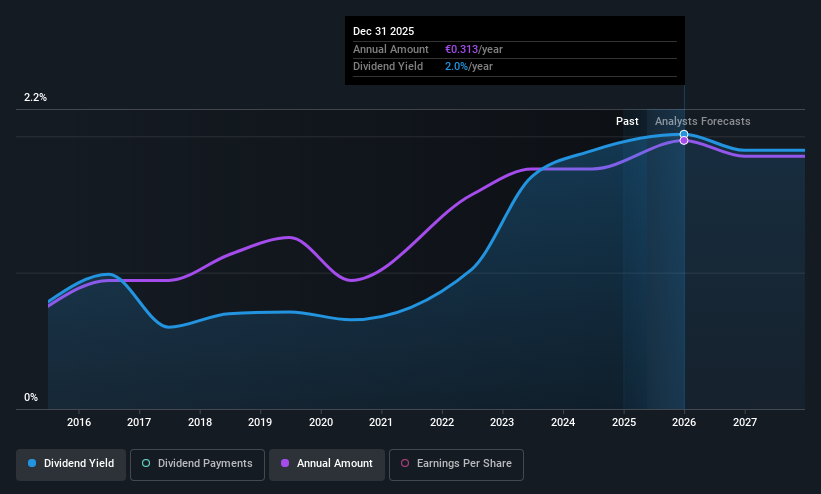The width and height of the screenshot is (821, 494).
Task: Click the Past section label
Action: (x=627, y=121)
